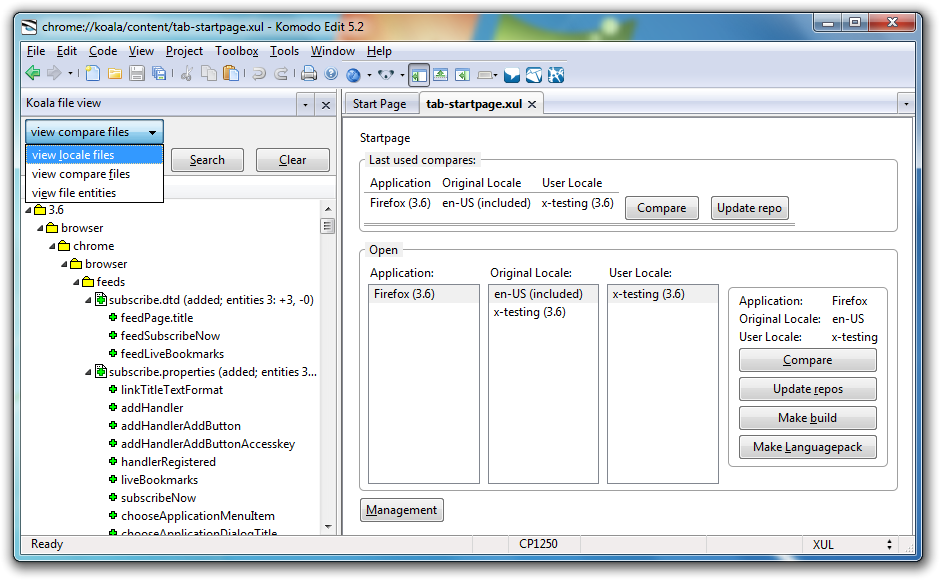Click the Paste clipboard icon
The image size is (940, 581).
(231, 74)
